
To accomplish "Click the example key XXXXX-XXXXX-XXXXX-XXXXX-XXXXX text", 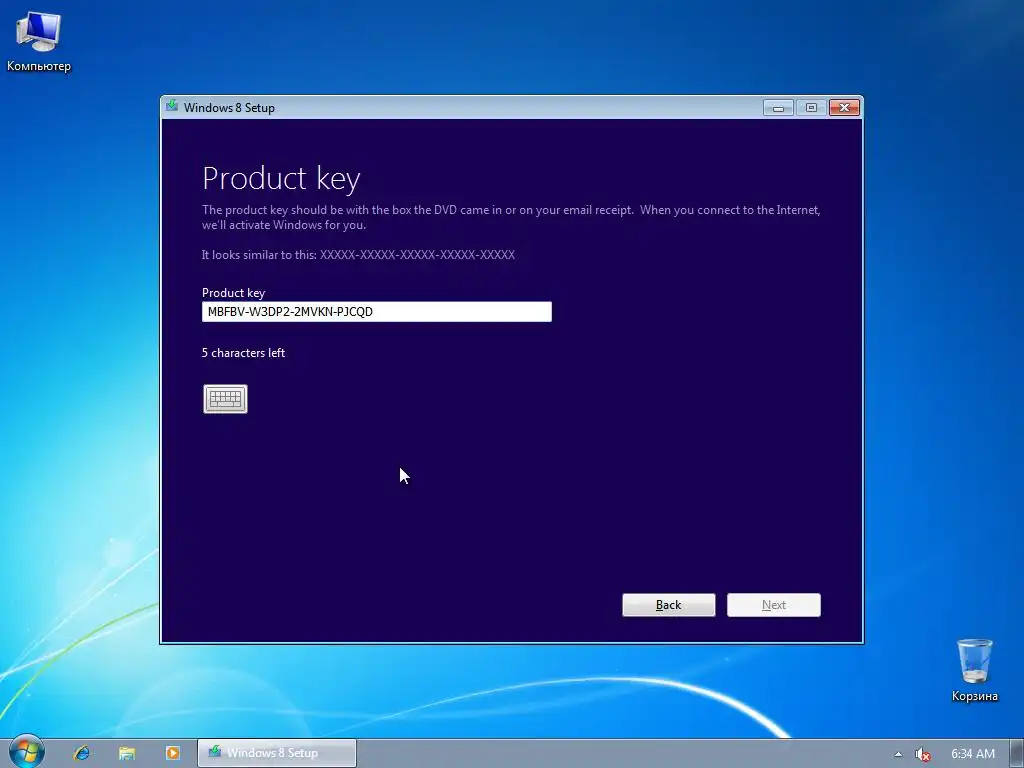I will coord(417,255).
